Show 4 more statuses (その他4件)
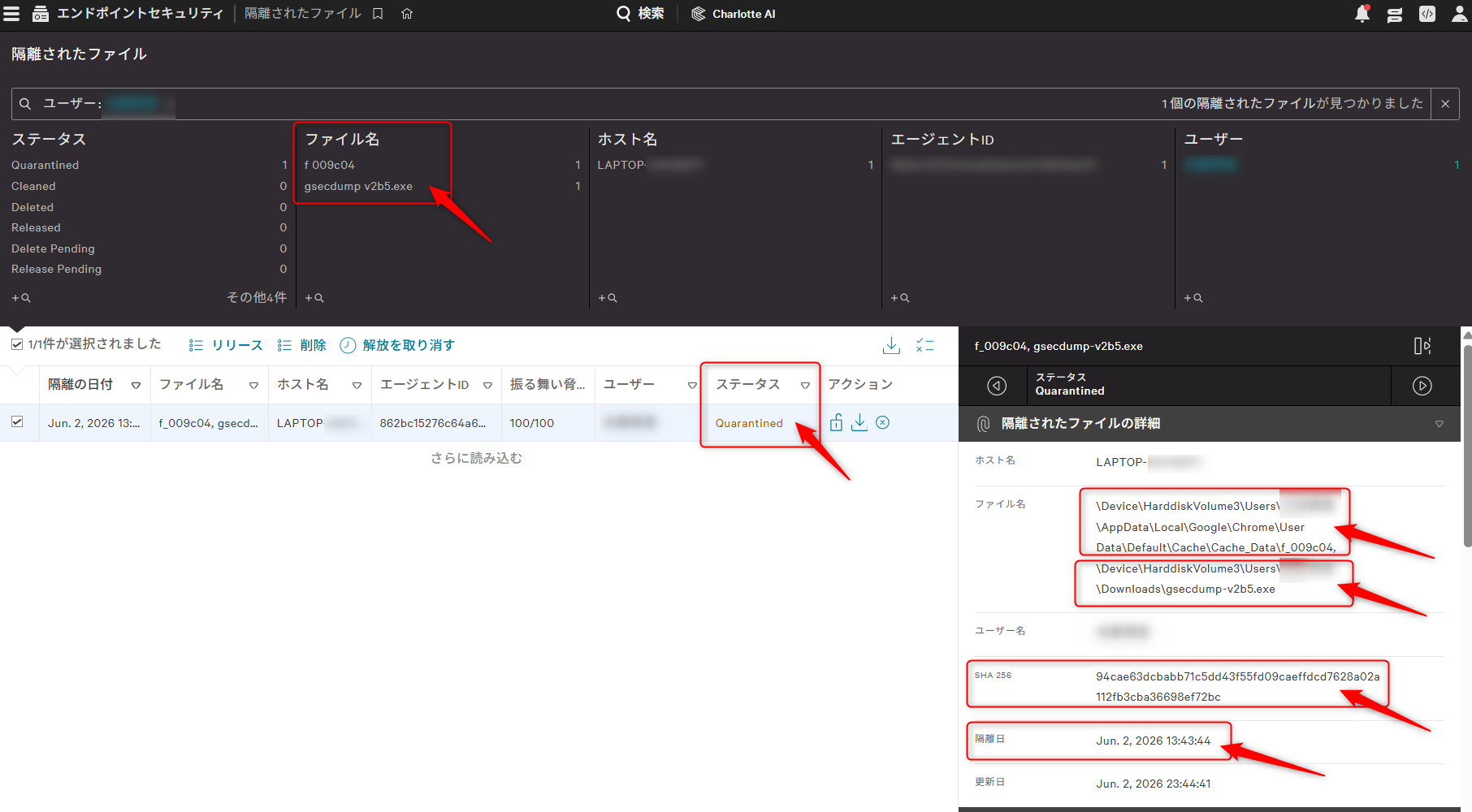Image resolution: width=1472 pixels, height=812 pixels. tap(257, 297)
